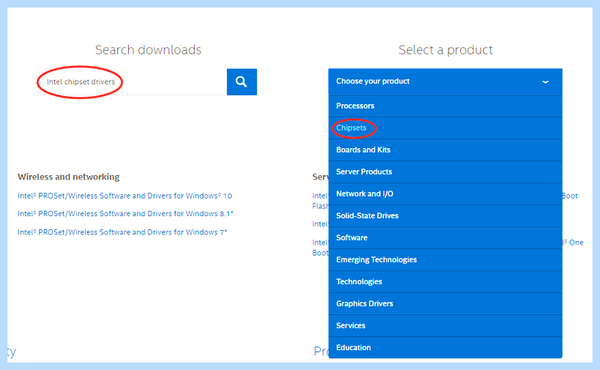This screenshot has height=370, width=600.
Task: Pick Solid-State Drives option
Action: pos(445,215)
